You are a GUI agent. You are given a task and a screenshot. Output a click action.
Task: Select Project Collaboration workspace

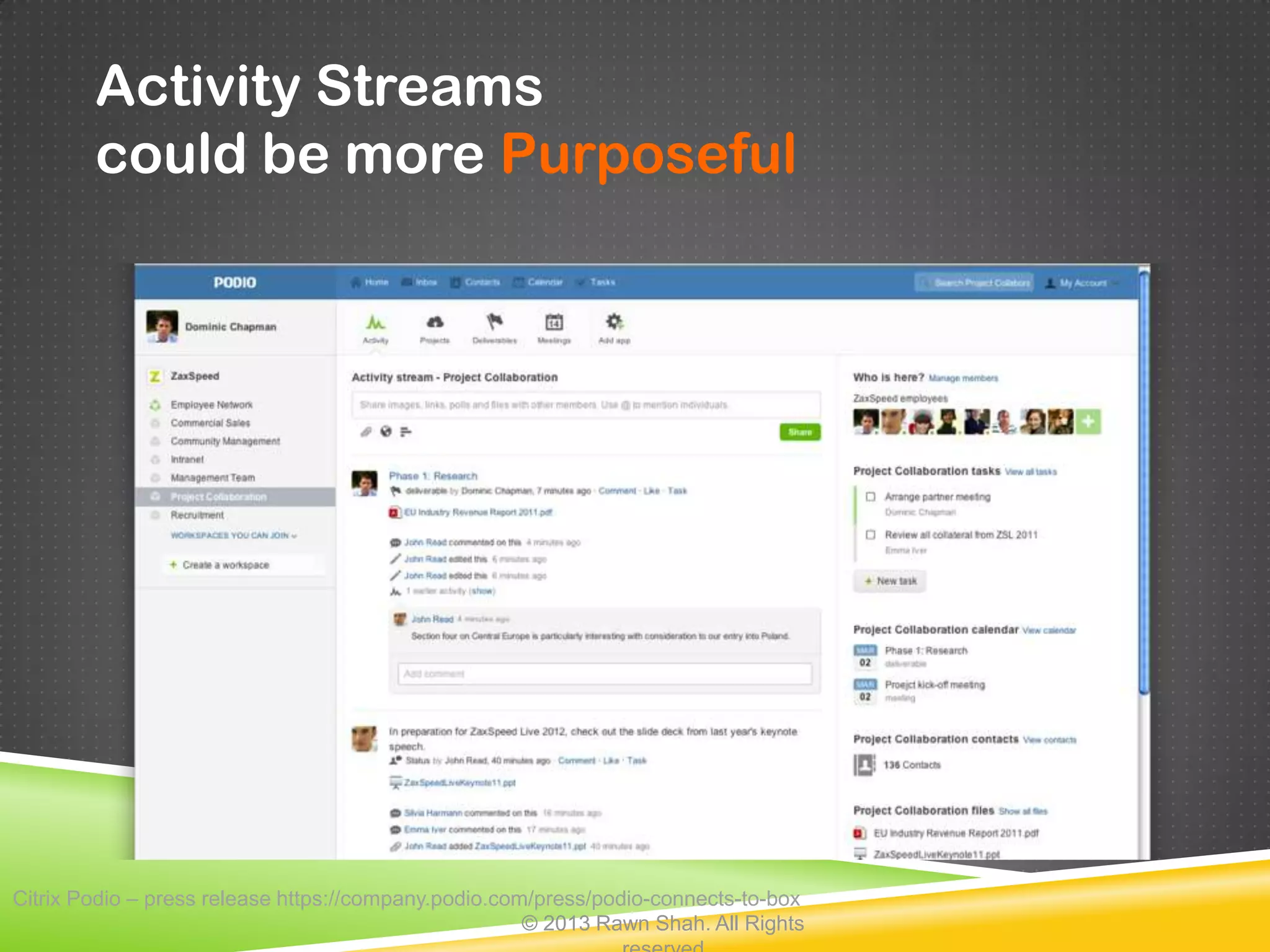point(236,497)
